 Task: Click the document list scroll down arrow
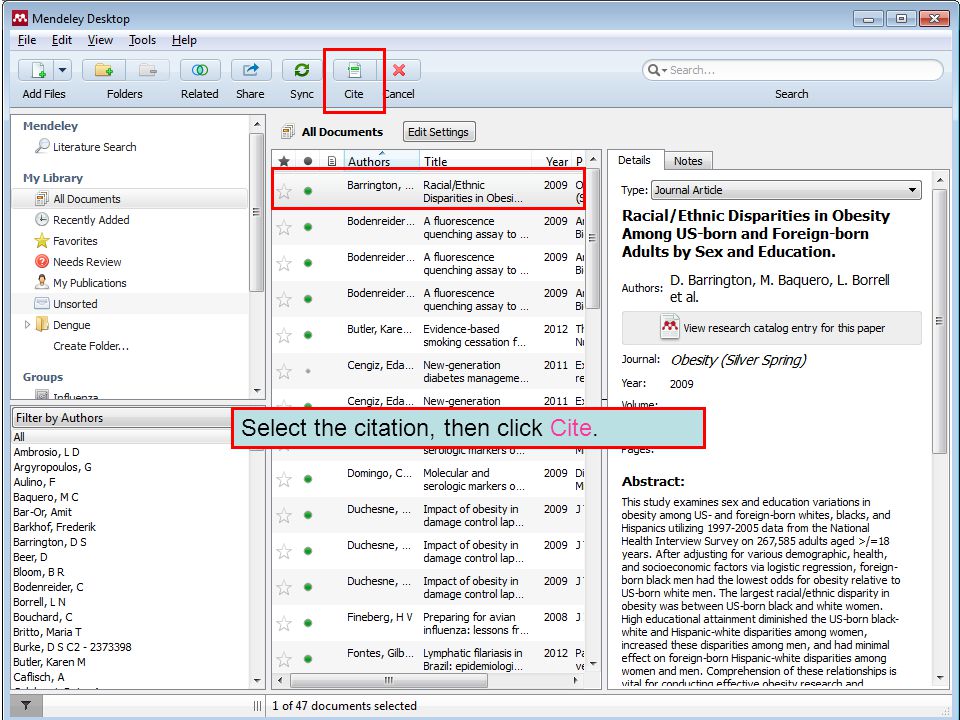(x=593, y=665)
